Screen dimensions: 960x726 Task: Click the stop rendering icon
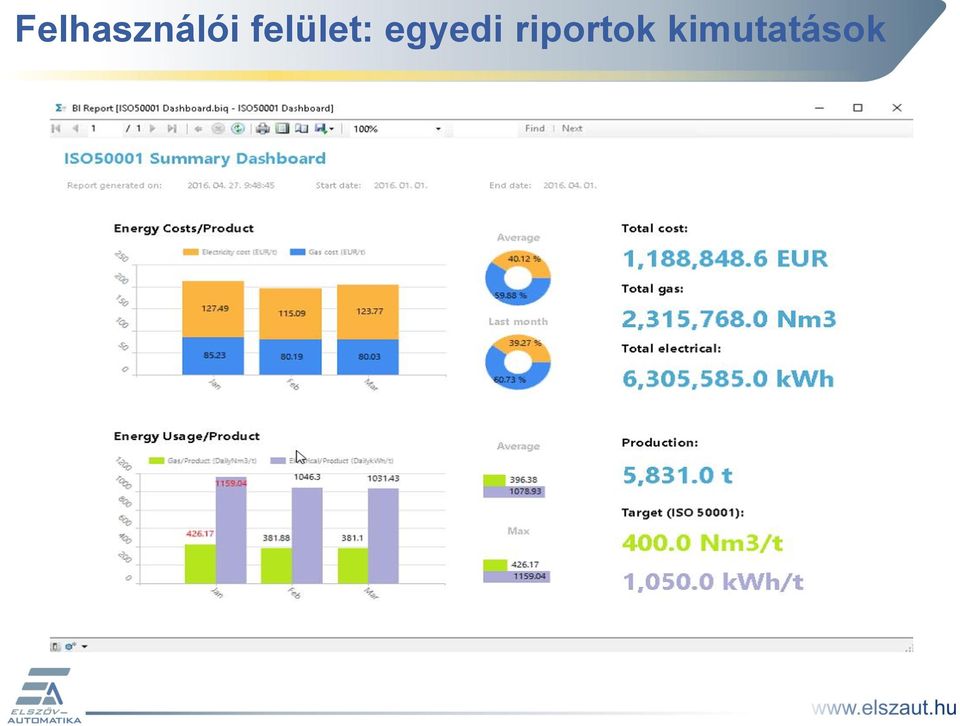coord(218,129)
